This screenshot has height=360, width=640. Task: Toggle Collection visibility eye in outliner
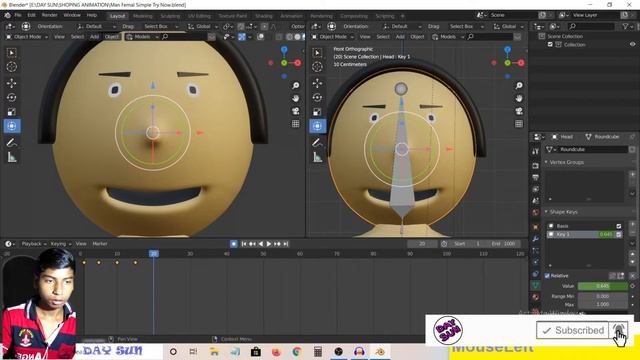[632, 44]
